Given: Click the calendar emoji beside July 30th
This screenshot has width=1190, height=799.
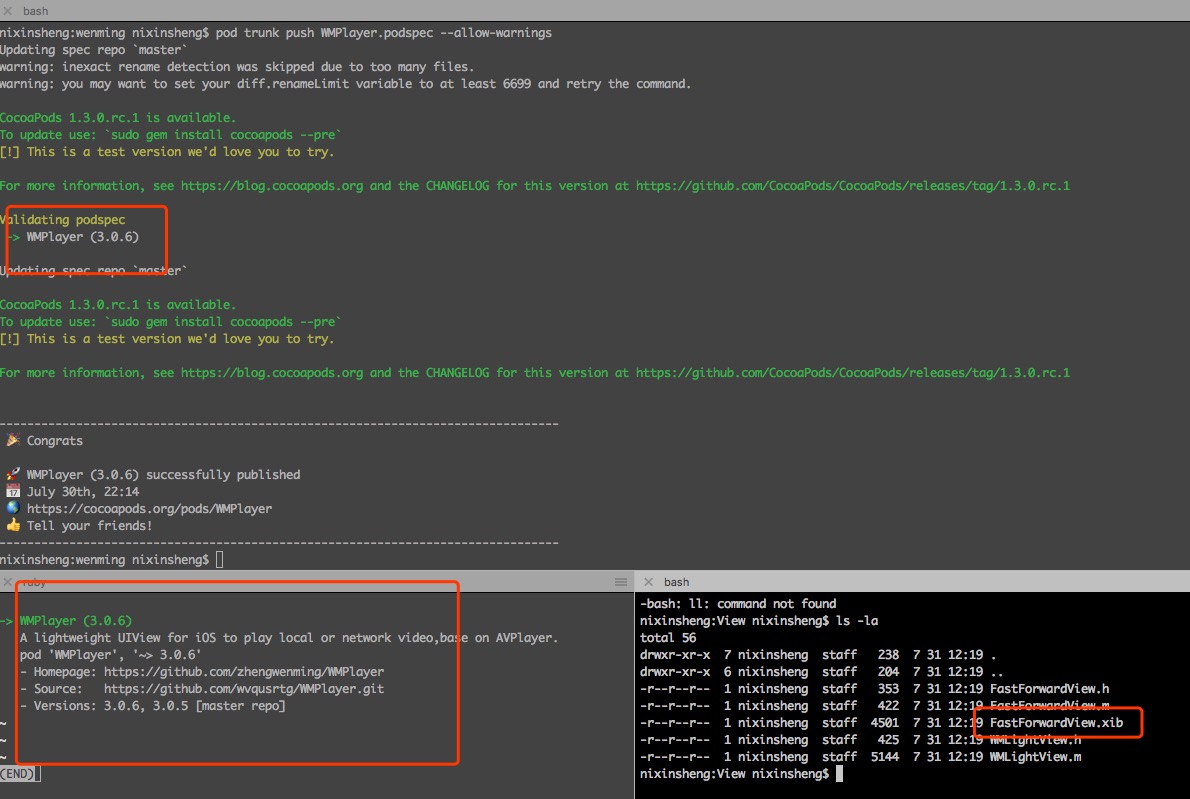Looking at the screenshot, I should (12, 491).
